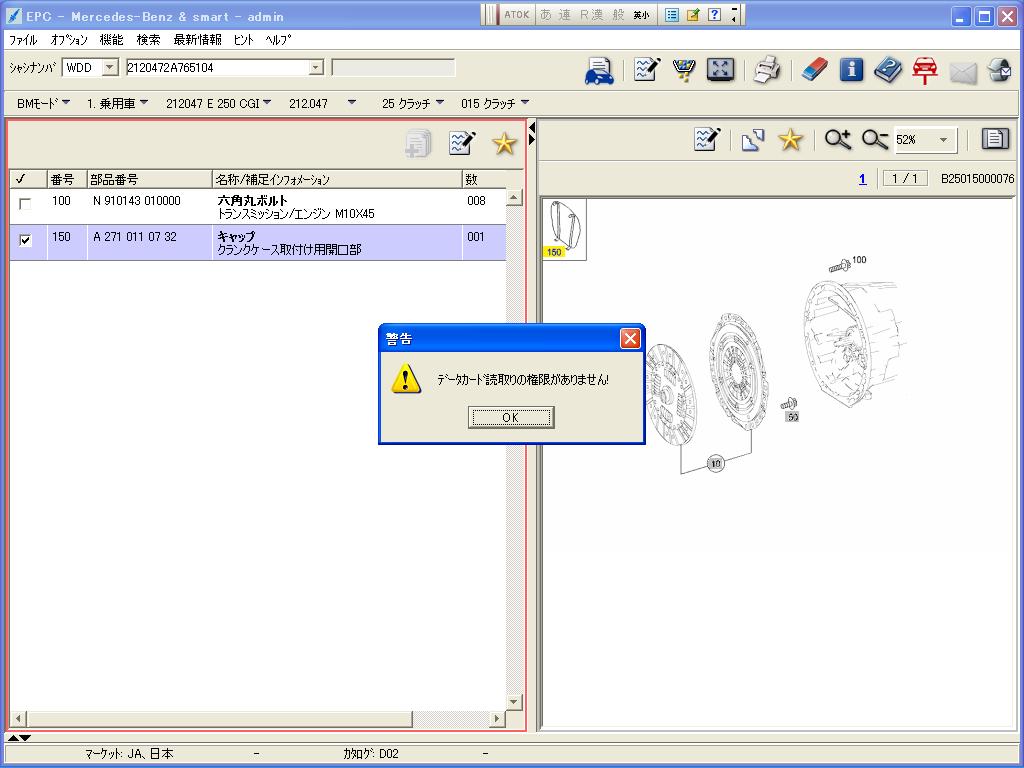Zoom in on the illustration
Screen dimensions: 1024x768
(x=837, y=139)
